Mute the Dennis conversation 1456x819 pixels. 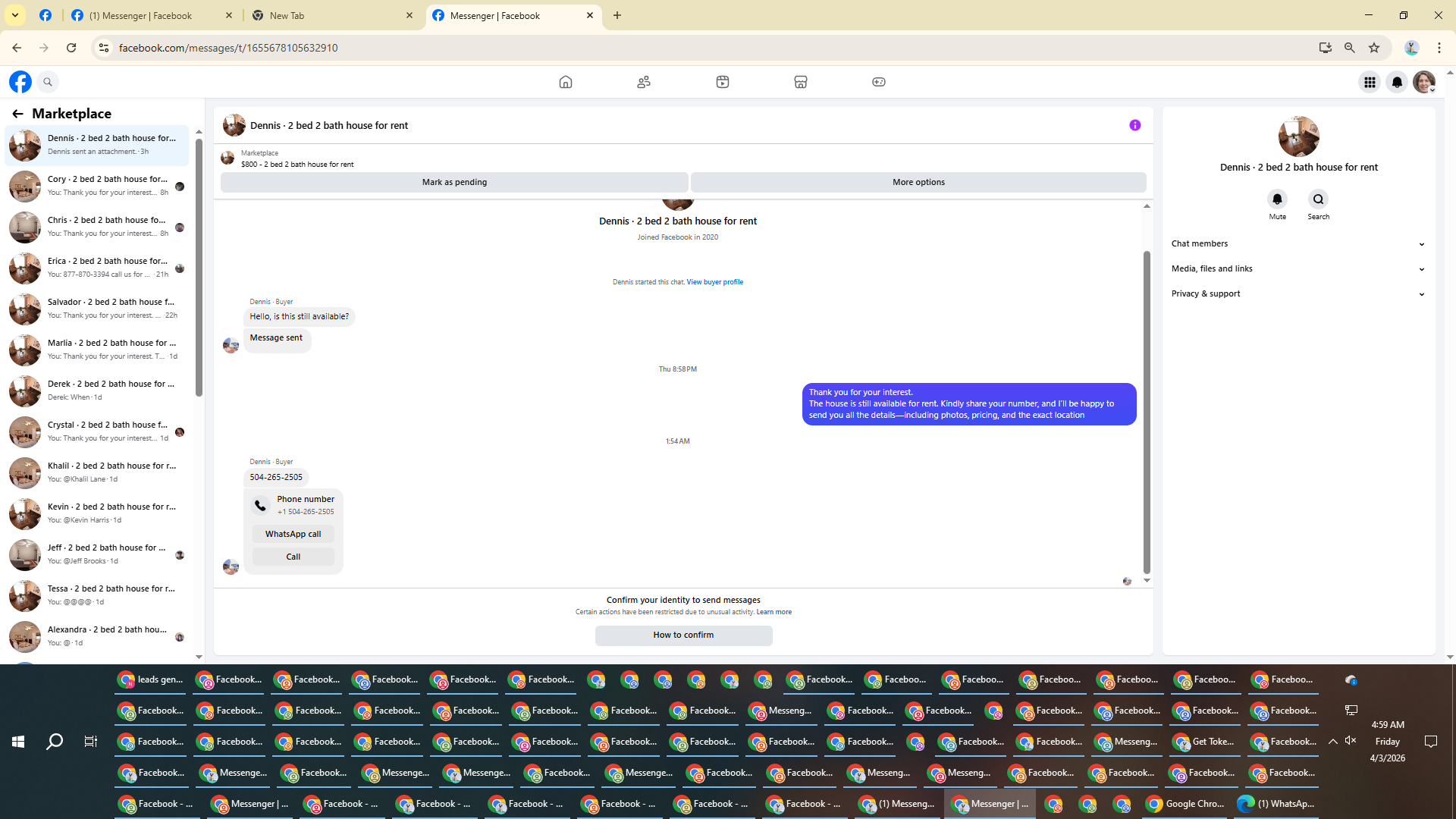1277,199
